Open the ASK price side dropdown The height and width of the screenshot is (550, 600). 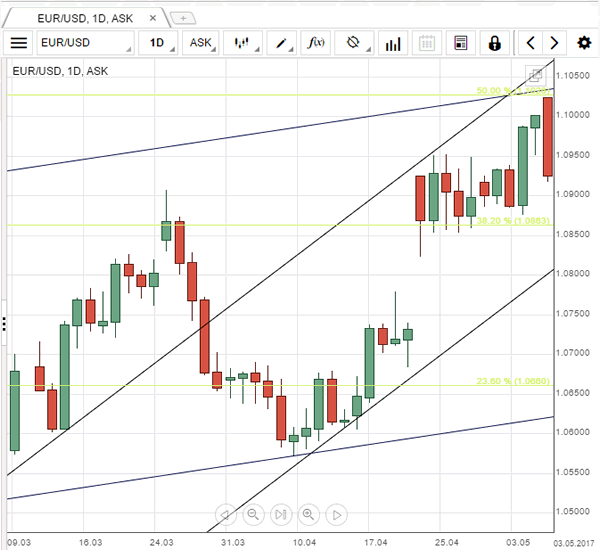pos(201,43)
